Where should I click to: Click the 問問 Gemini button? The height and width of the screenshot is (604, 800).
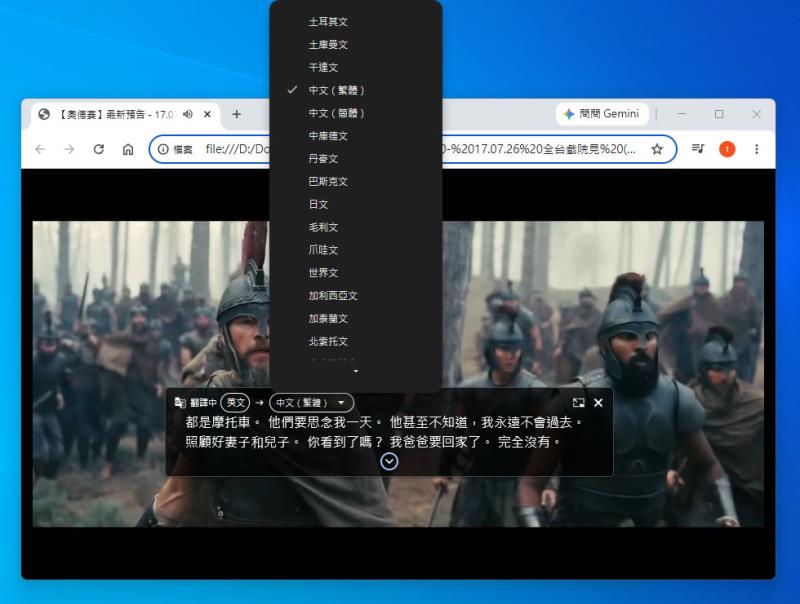click(x=602, y=114)
